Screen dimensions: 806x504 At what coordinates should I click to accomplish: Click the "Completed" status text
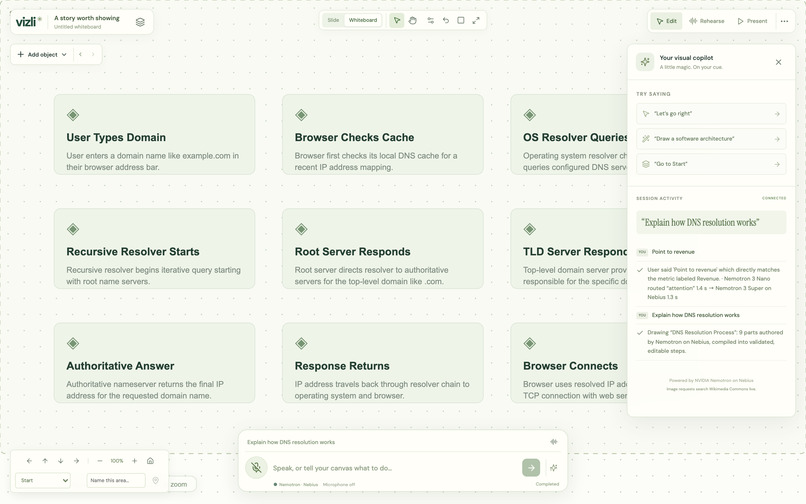pyautogui.click(x=547, y=484)
